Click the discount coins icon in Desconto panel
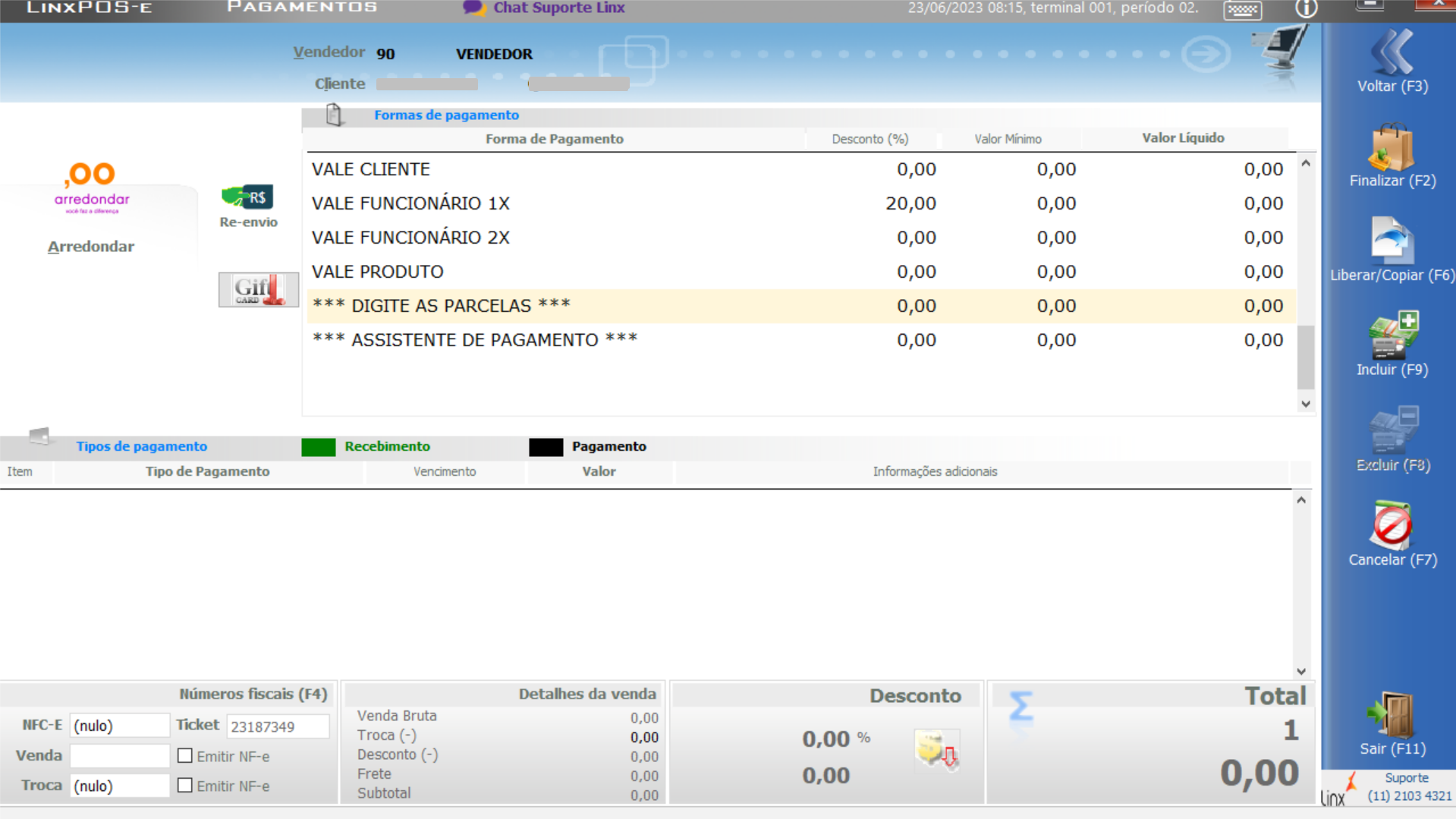Viewport: 1456px width, 819px height. 937,750
